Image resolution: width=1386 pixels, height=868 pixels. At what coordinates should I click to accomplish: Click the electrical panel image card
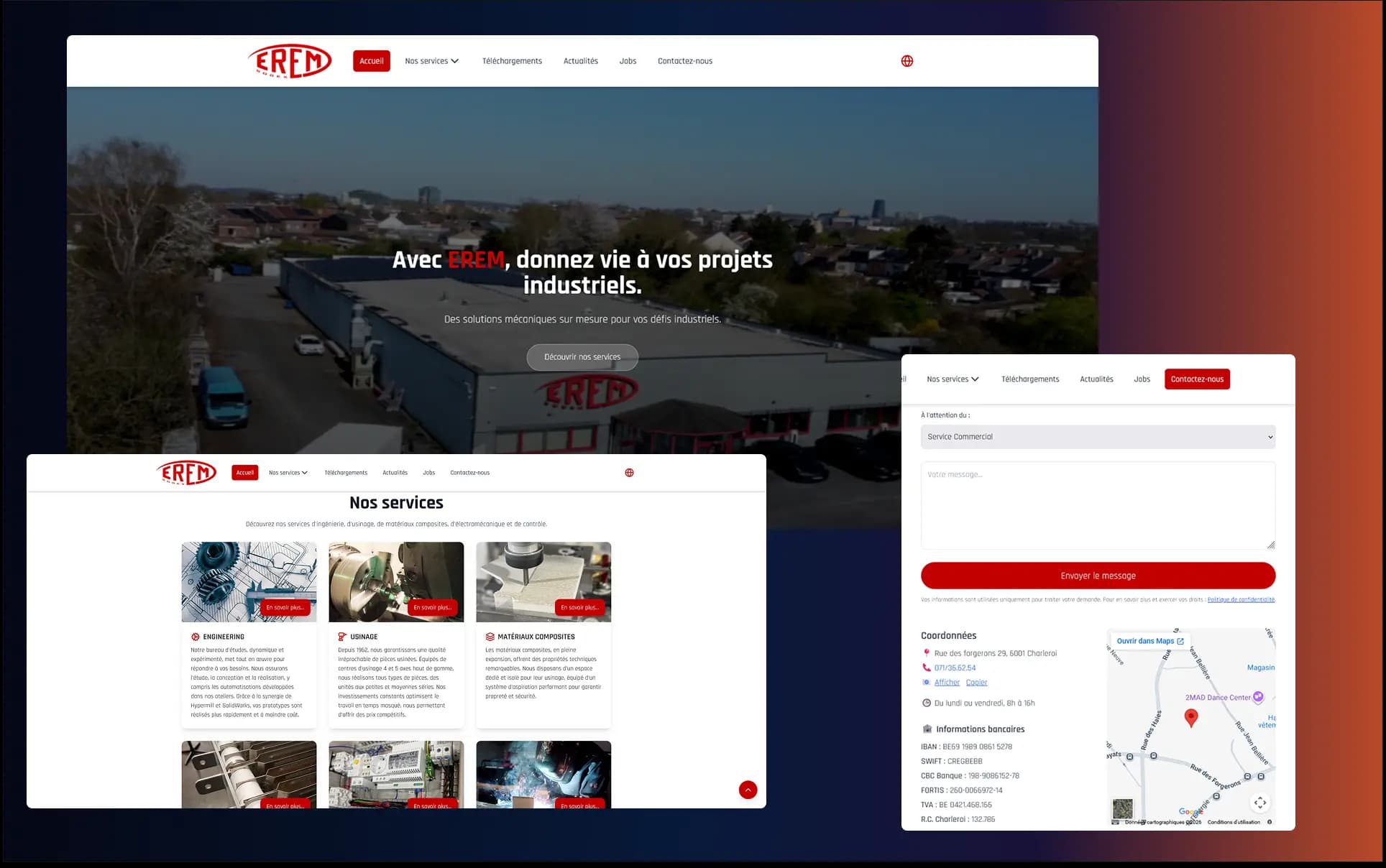pos(396,775)
